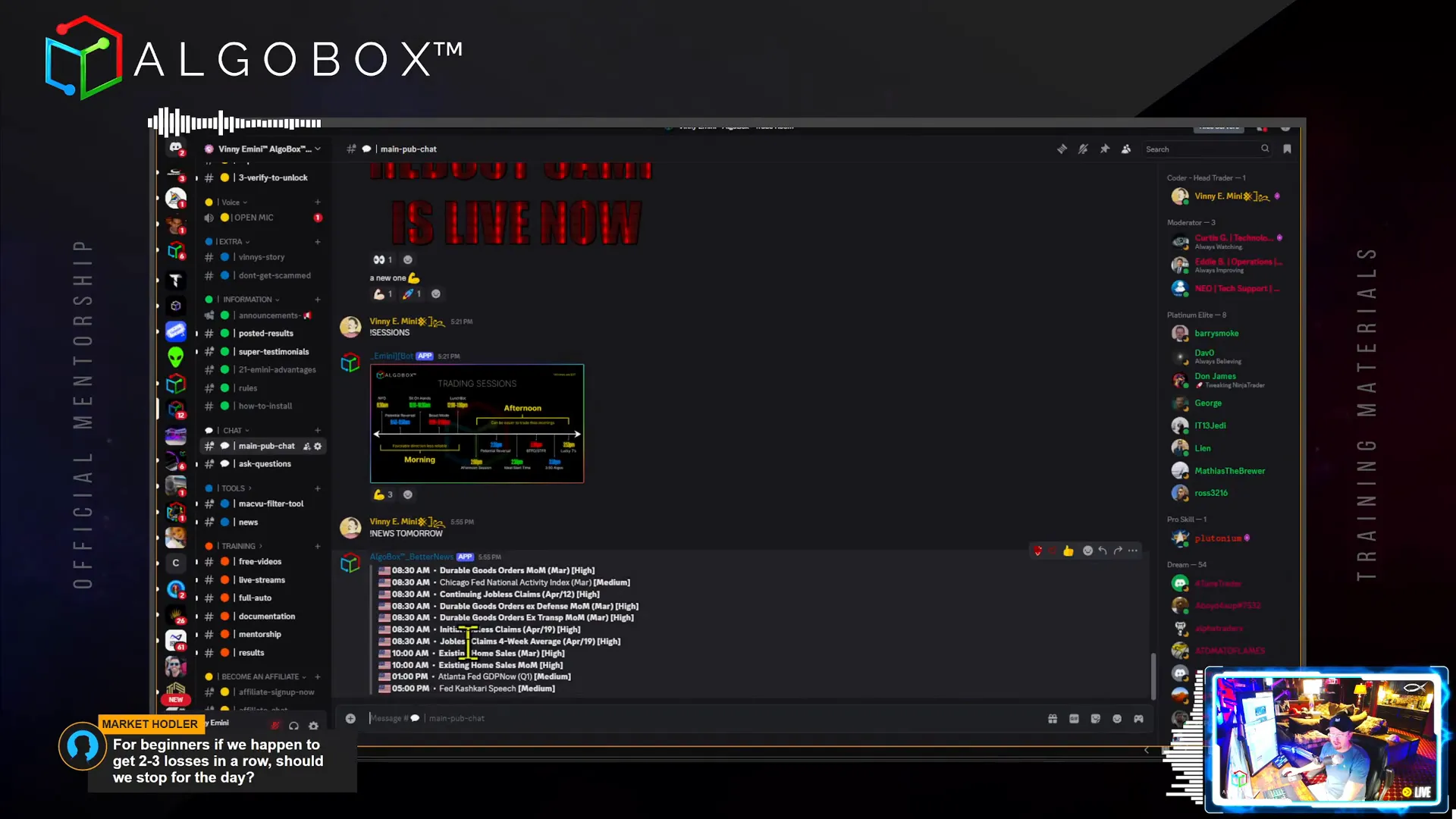
Task: Click Vinny E. Mini username on !SESSIONS message
Action: 406,322
